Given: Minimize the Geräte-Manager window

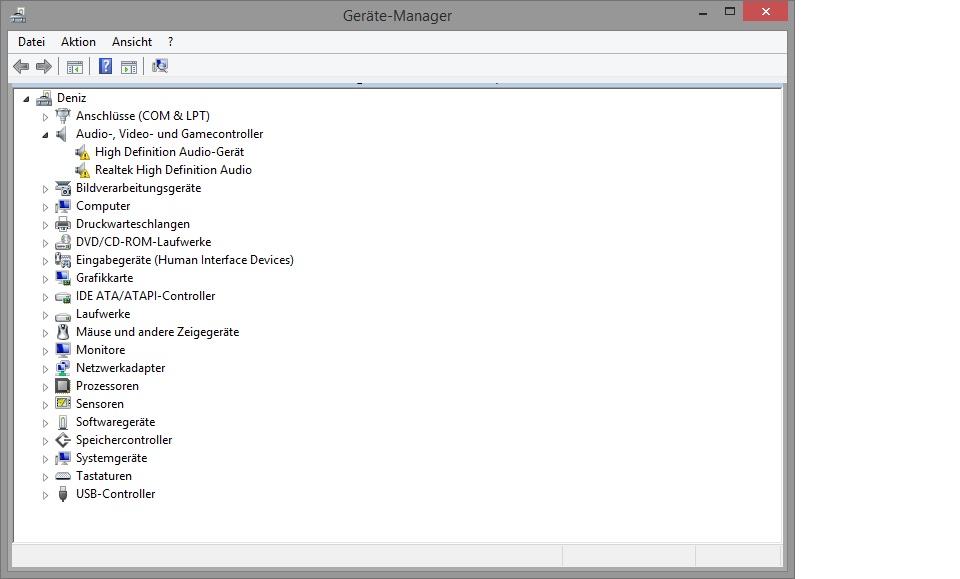Looking at the screenshot, I should (x=703, y=12).
